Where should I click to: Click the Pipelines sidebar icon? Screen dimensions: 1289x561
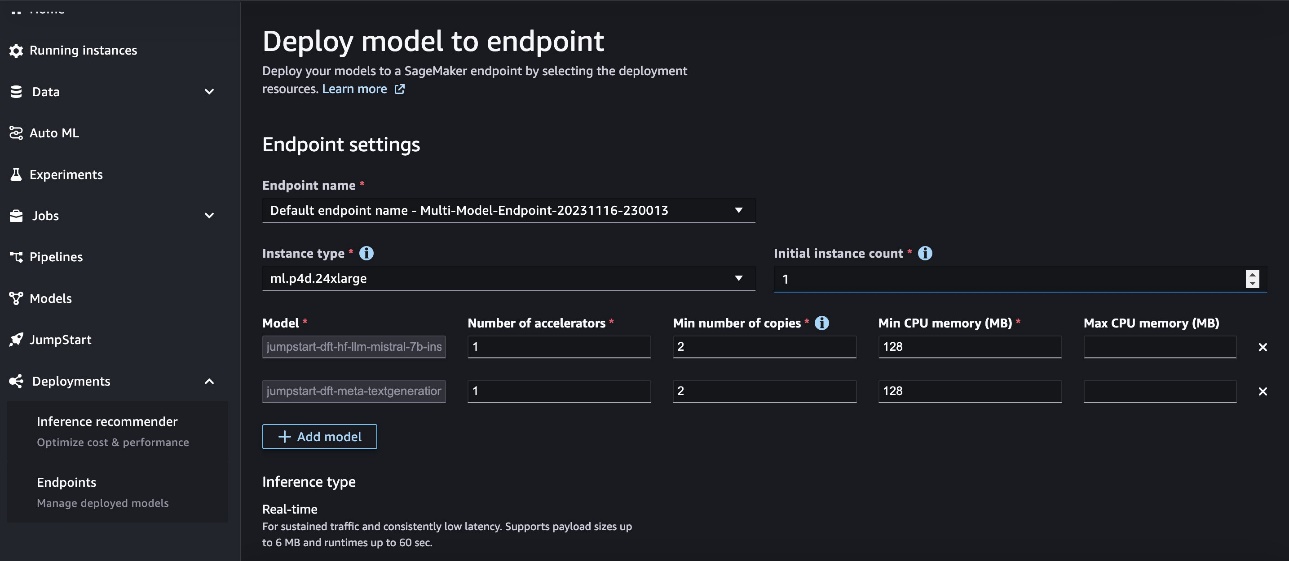coord(16,257)
